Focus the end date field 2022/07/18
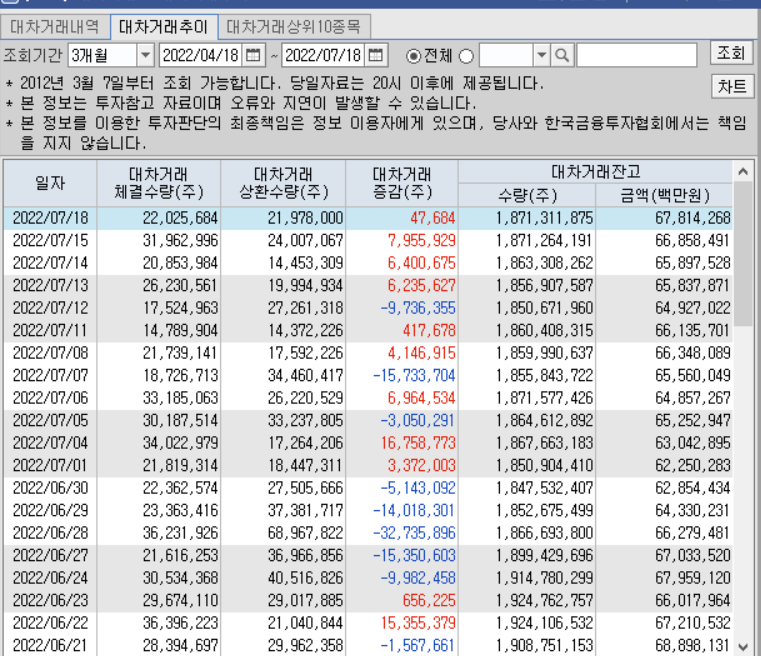 (324, 55)
